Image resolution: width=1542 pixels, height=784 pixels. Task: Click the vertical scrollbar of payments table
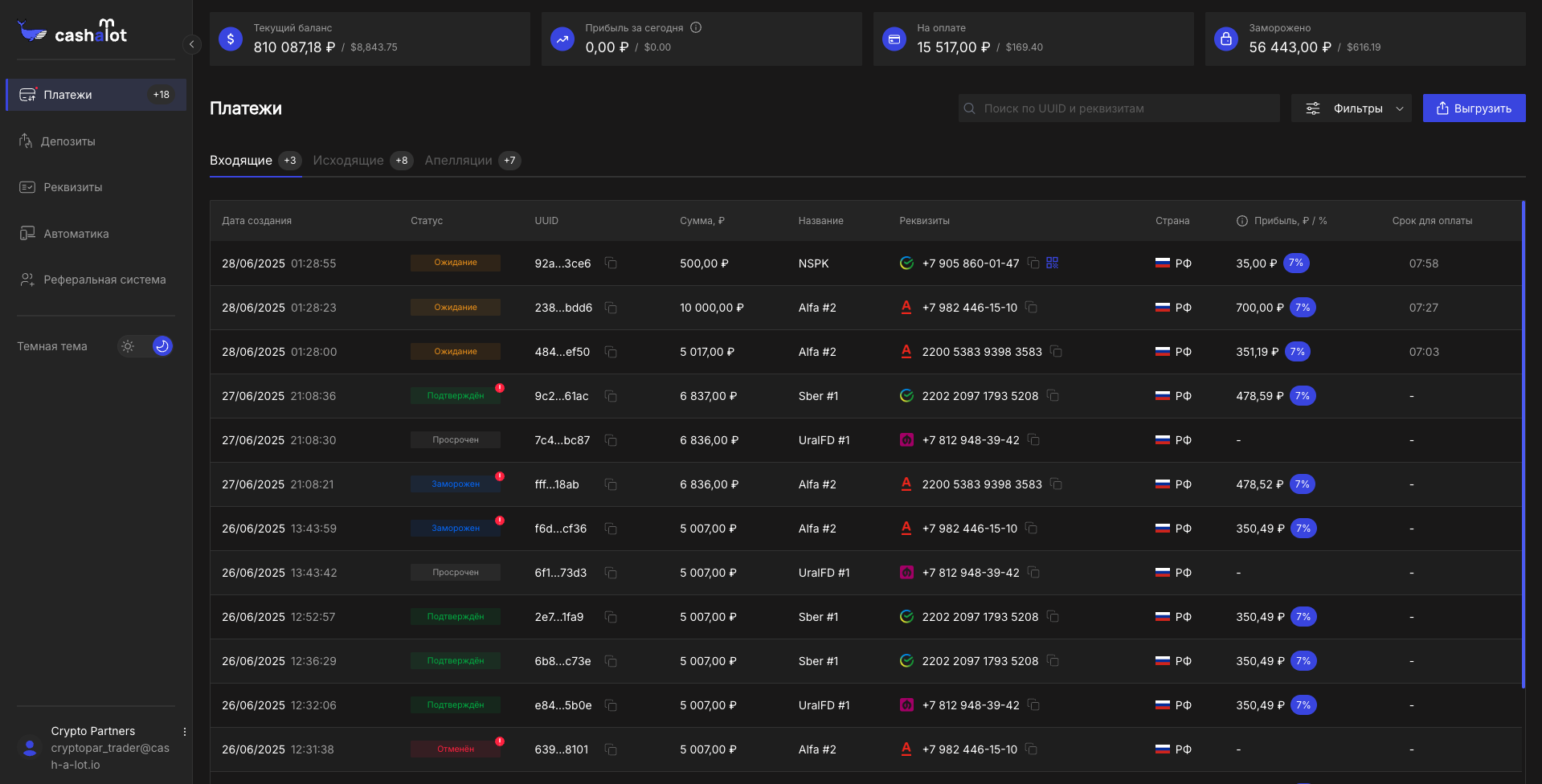click(x=1524, y=445)
